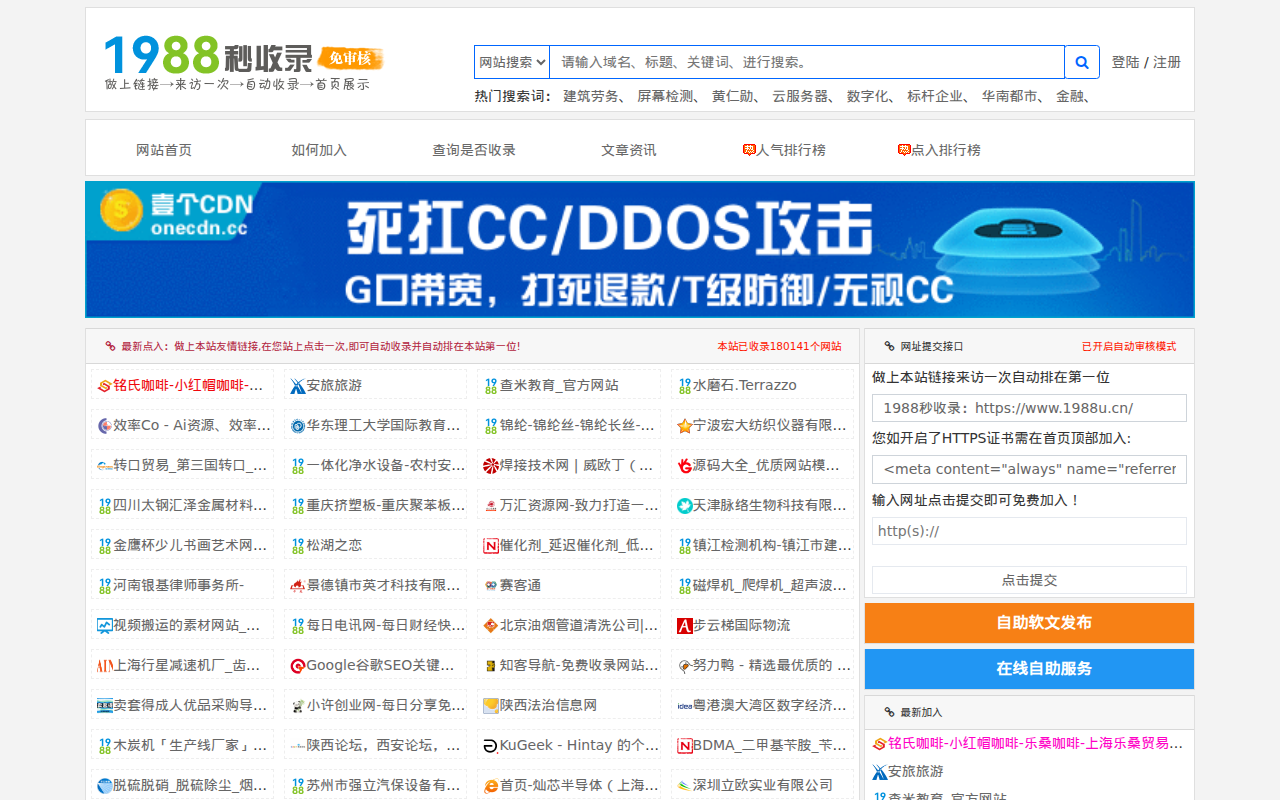Click the KuGeek circular favicon
This screenshot has width=1280, height=800.
(488, 744)
